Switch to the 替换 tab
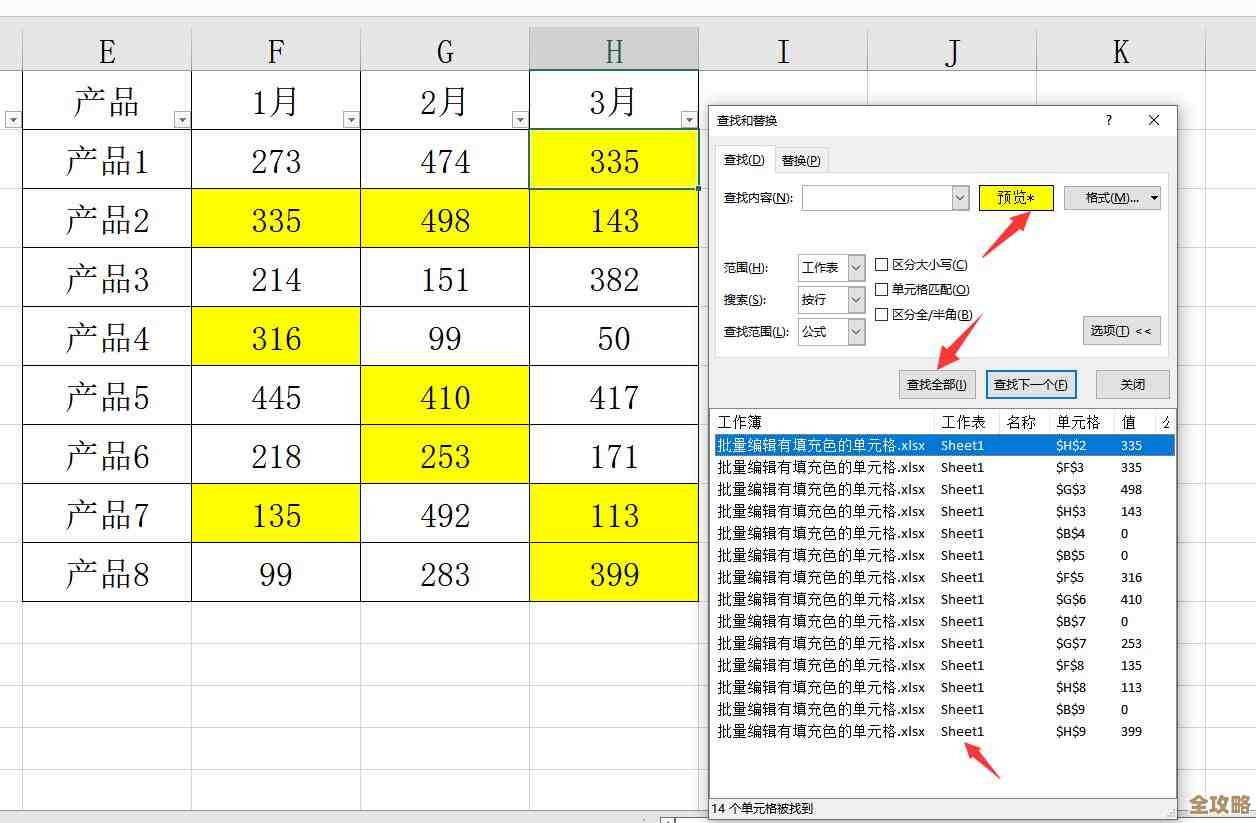The height and width of the screenshot is (823, 1256). pos(800,159)
